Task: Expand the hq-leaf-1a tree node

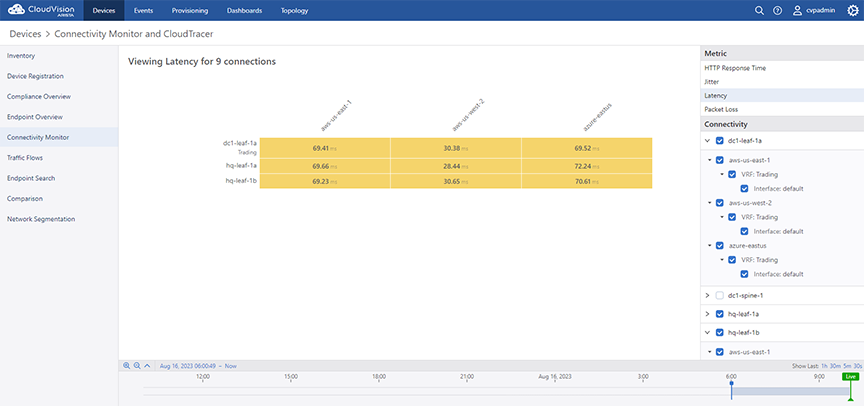Action: 707,314
